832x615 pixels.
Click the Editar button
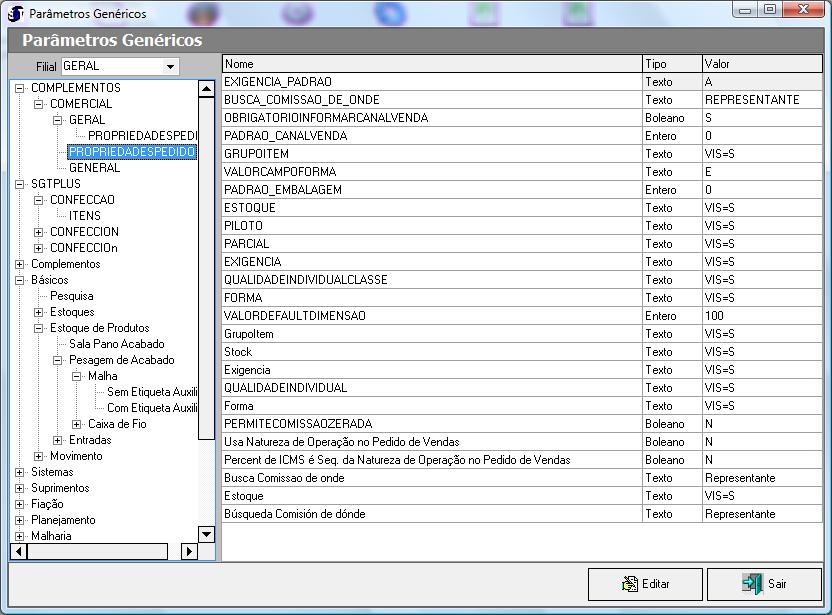(x=645, y=584)
